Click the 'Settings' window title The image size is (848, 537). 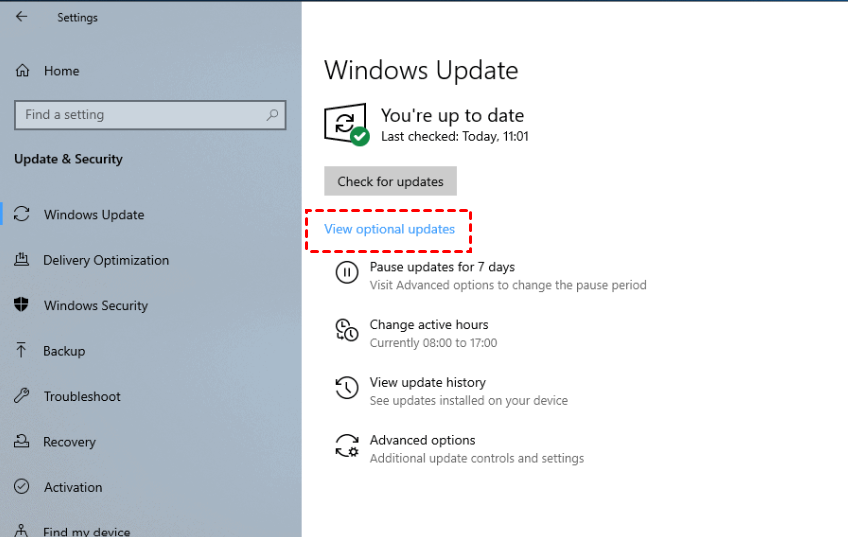(x=77, y=17)
